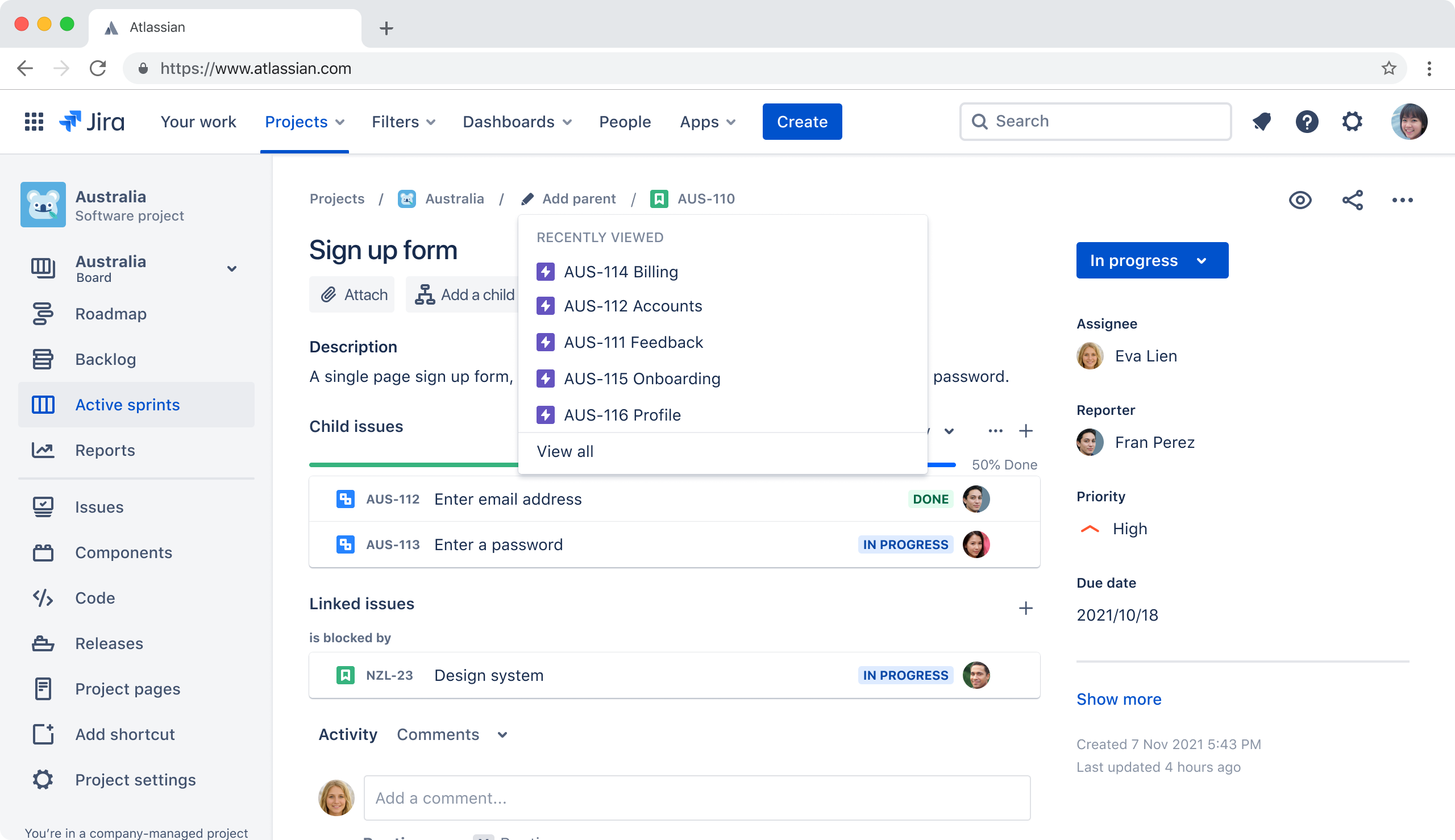Viewport: 1455px width, 840px height.
Task: Open the Filters menu
Action: click(x=404, y=122)
